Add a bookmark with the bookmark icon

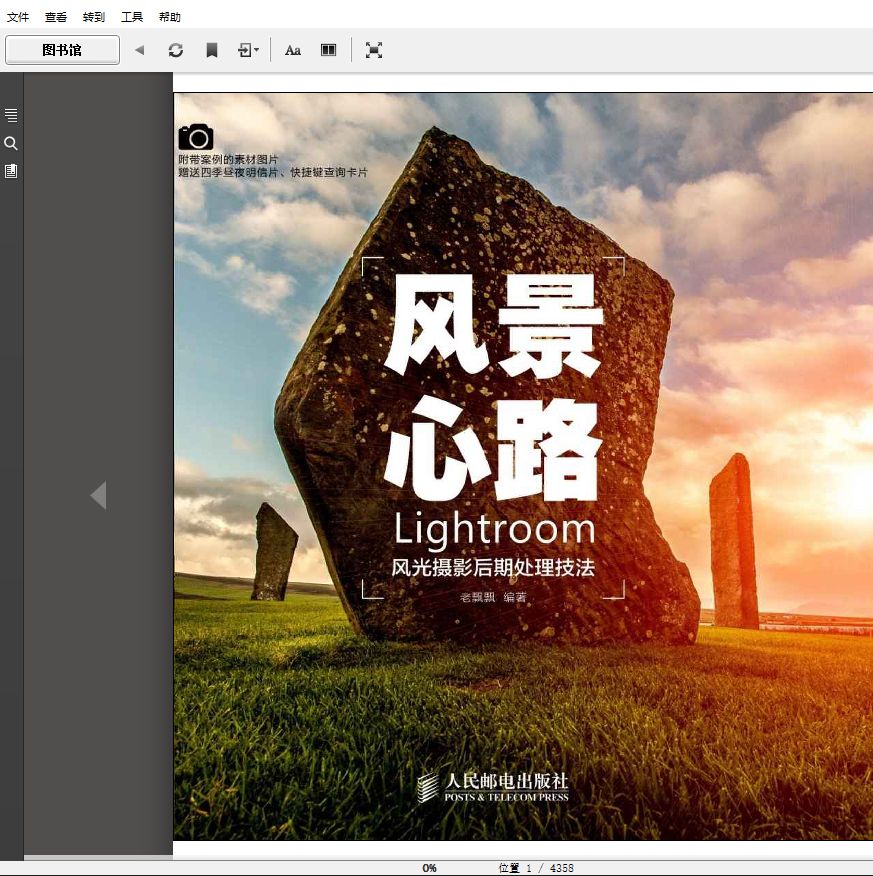click(x=212, y=50)
